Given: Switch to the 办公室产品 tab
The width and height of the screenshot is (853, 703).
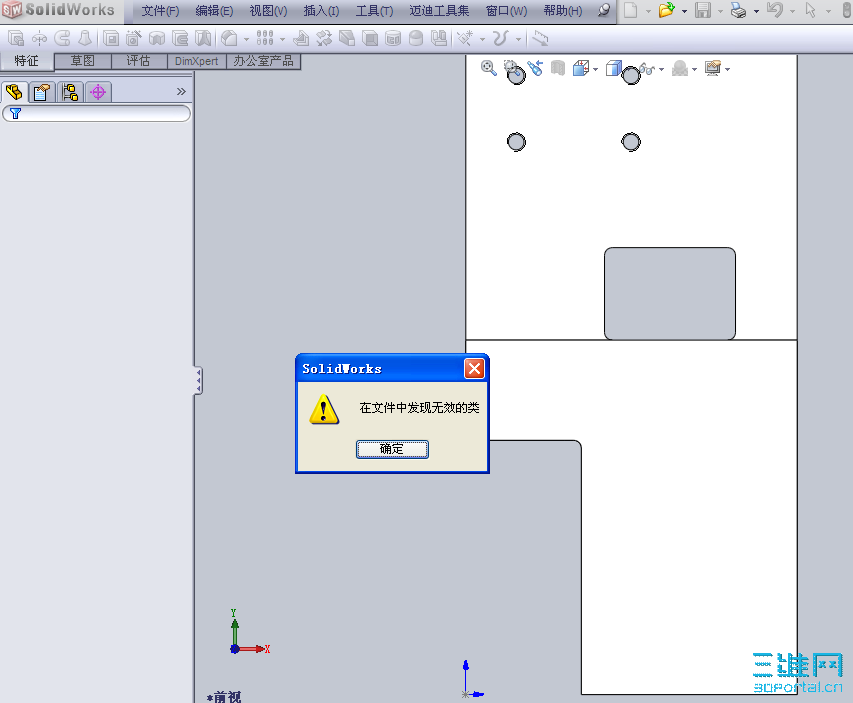Looking at the screenshot, I should pos(263,61).
